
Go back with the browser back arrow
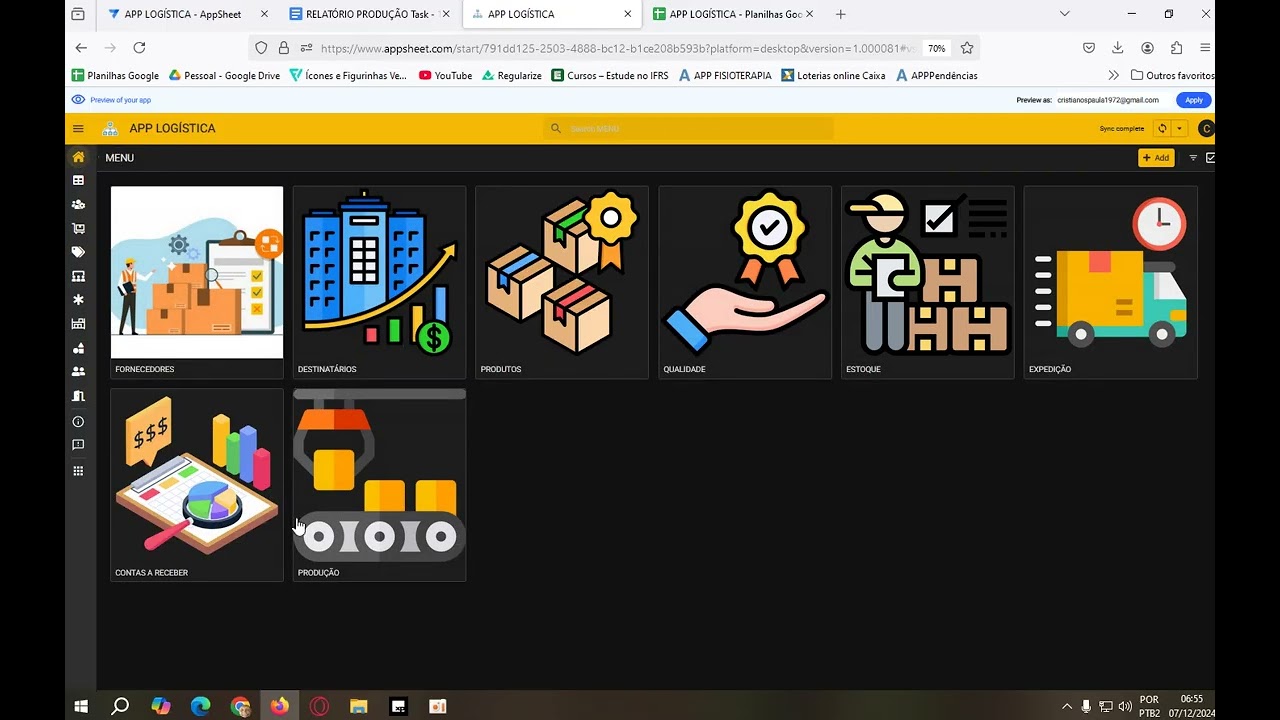[81, 47]
